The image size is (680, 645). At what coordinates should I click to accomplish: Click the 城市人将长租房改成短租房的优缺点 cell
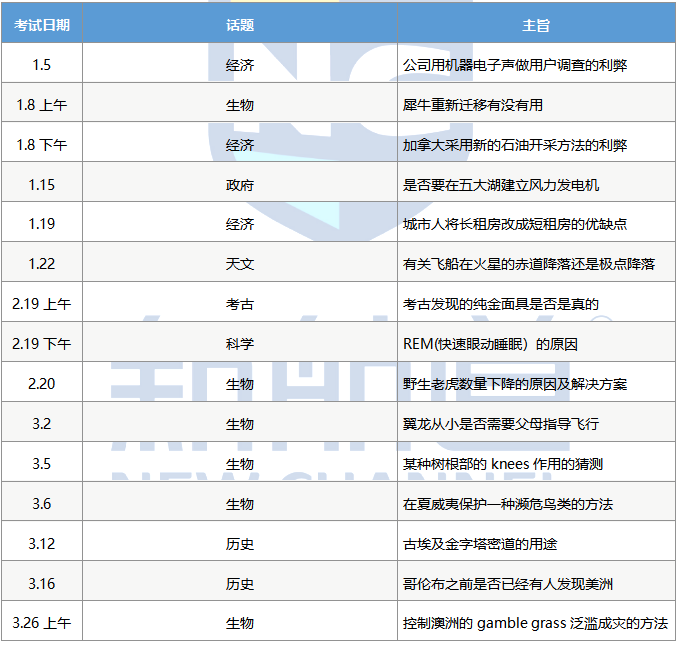(514, 224)
